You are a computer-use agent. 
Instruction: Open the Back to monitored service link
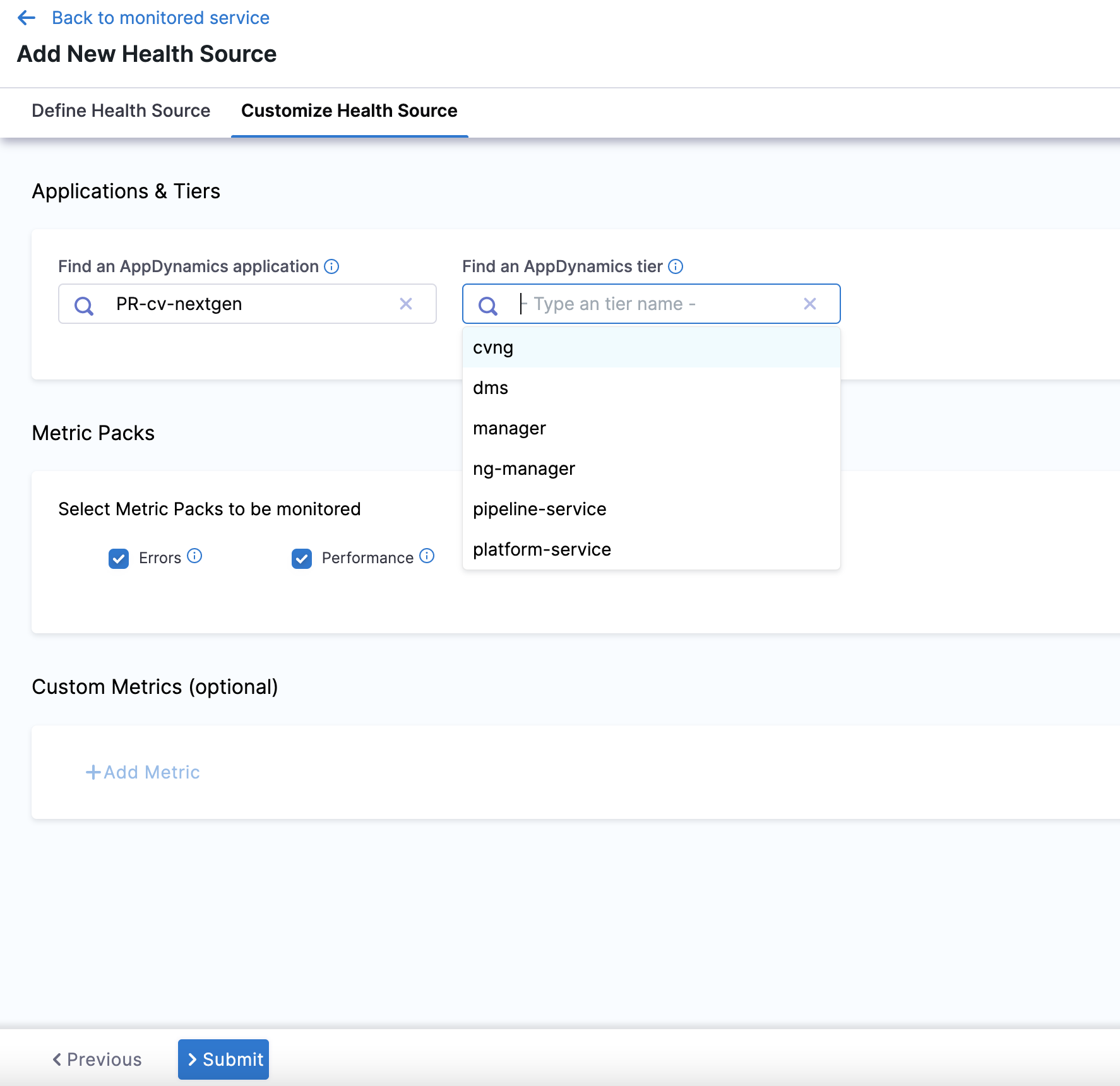[160, 18]
